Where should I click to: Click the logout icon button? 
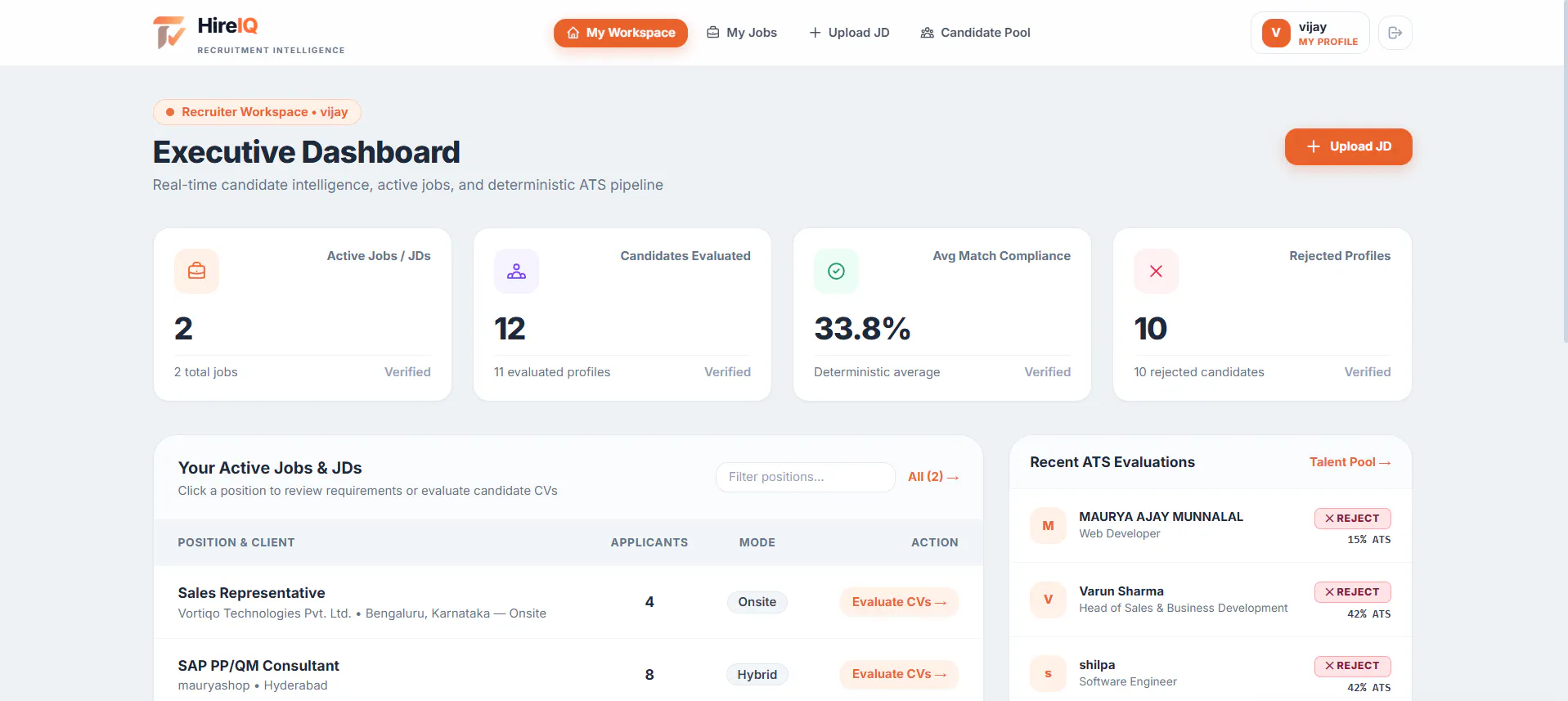1395,33
